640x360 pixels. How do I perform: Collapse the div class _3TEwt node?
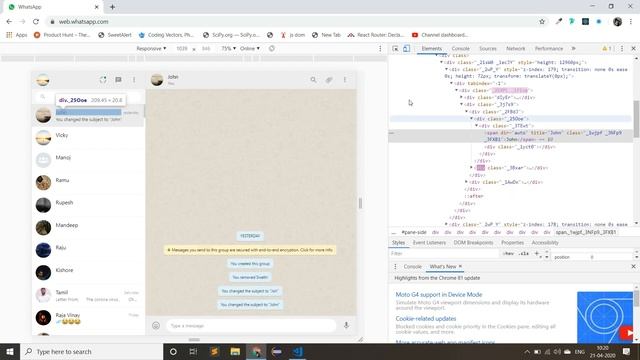pyautogui.click(x=476, y=126)
